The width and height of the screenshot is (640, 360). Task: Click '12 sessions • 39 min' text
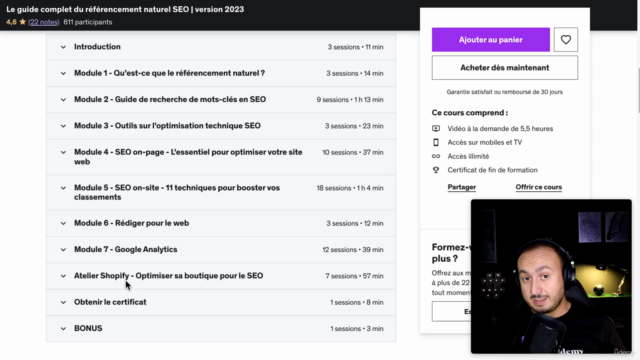(x=353, y=250)
